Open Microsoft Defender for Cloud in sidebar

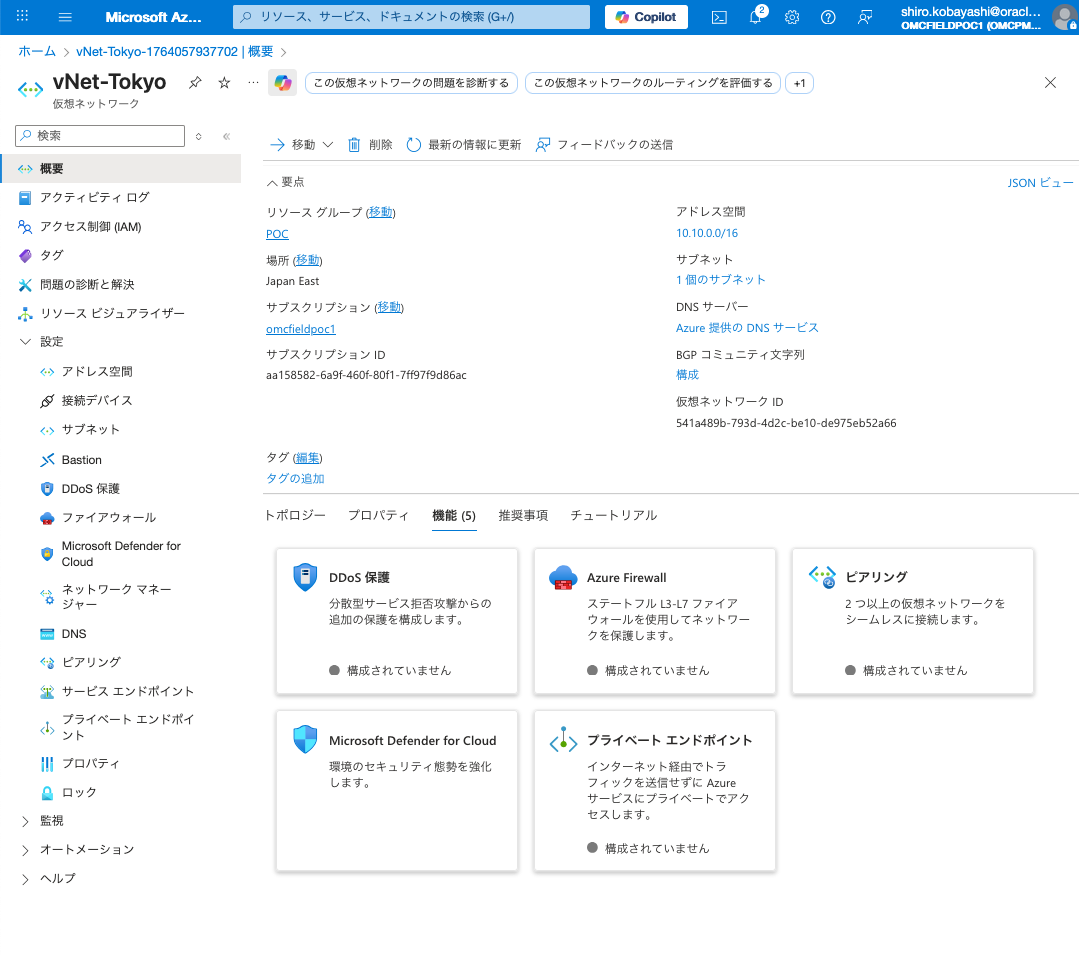click(121, 554)
